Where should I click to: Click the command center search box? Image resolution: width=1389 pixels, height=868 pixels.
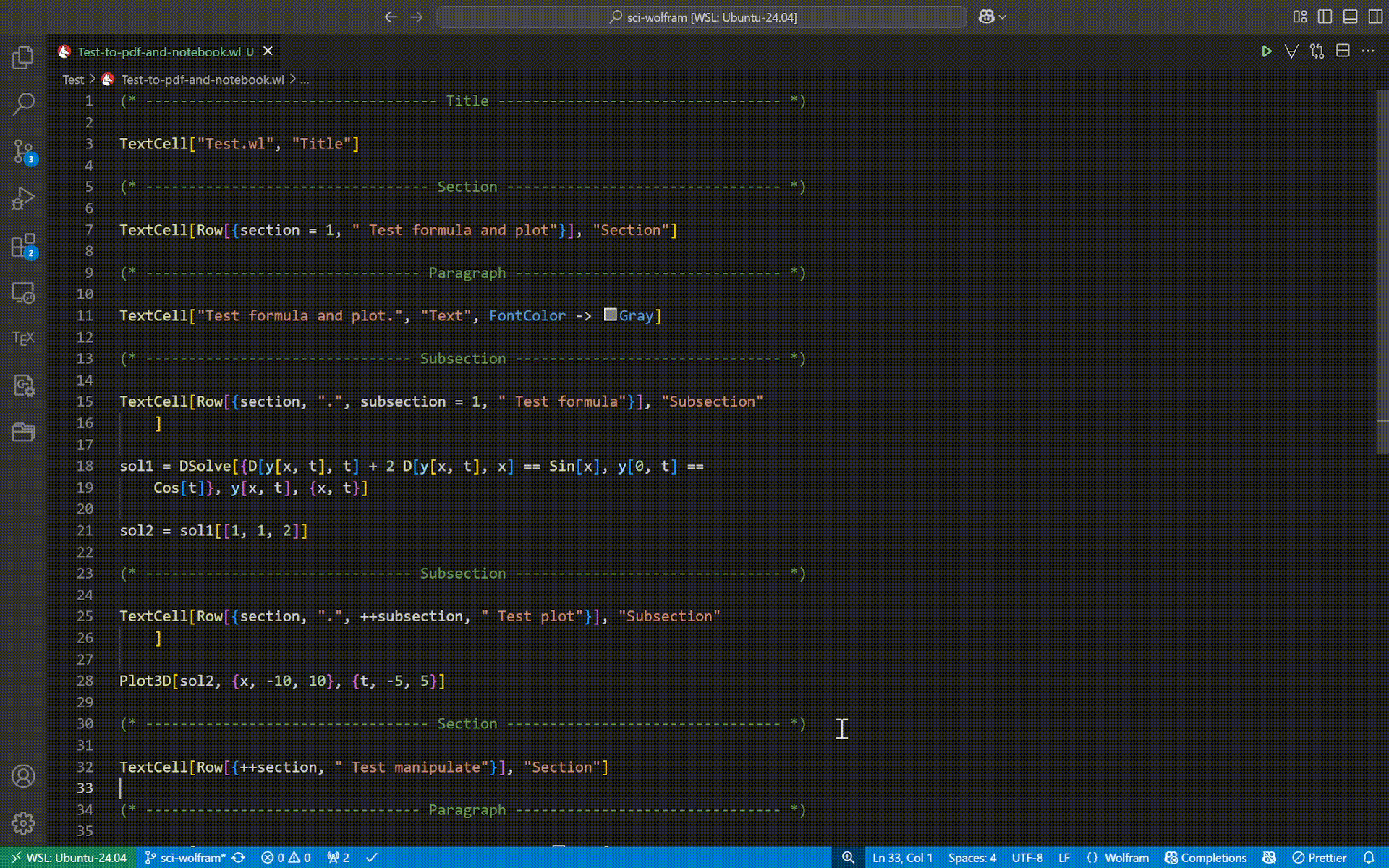[x=701, y=17]
